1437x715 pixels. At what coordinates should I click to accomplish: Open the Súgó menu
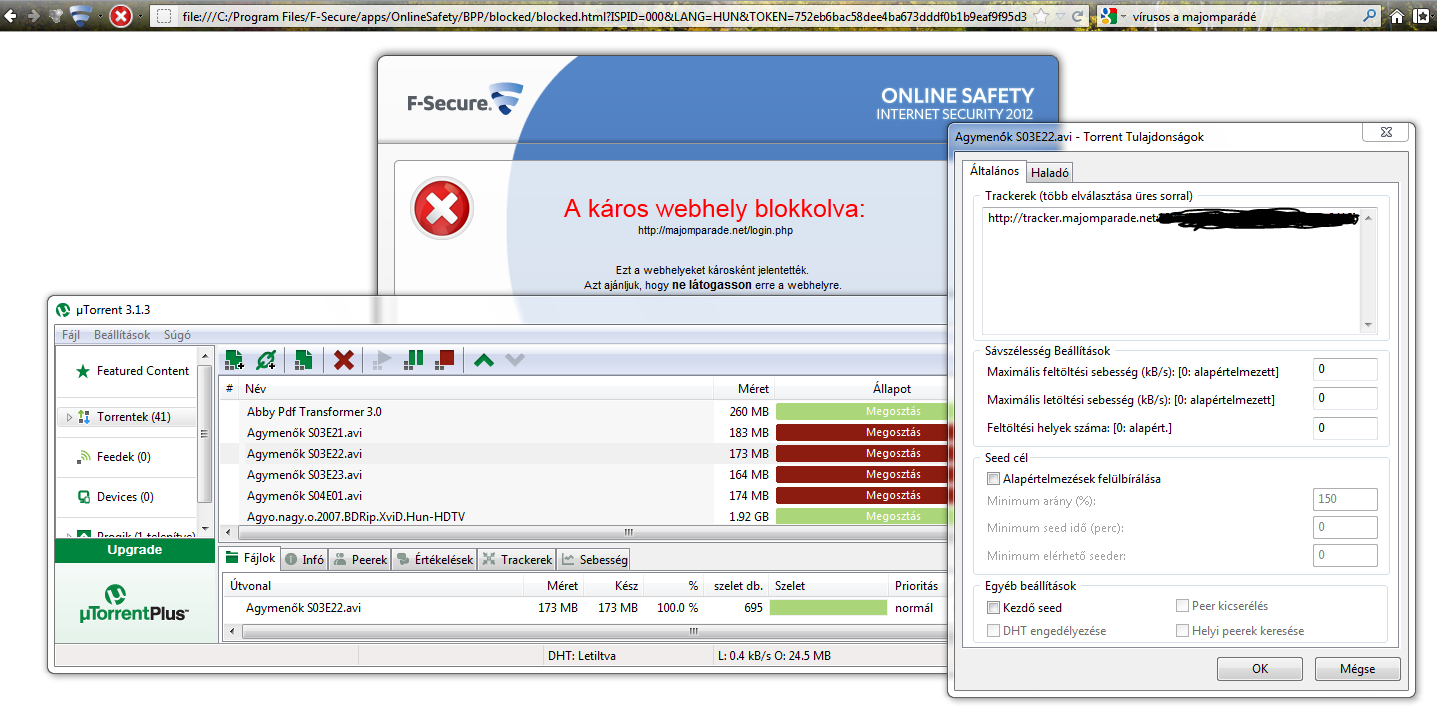[175, 335]
